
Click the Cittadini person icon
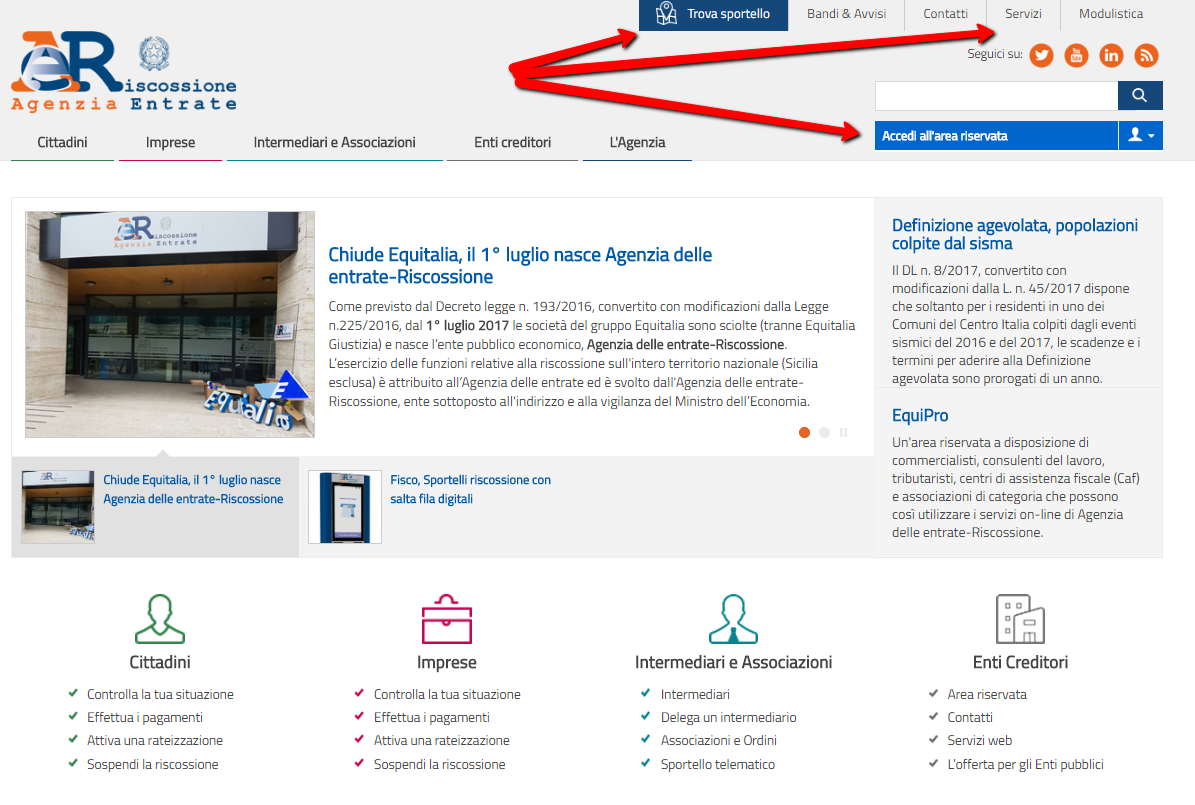[x=160, y=619]
